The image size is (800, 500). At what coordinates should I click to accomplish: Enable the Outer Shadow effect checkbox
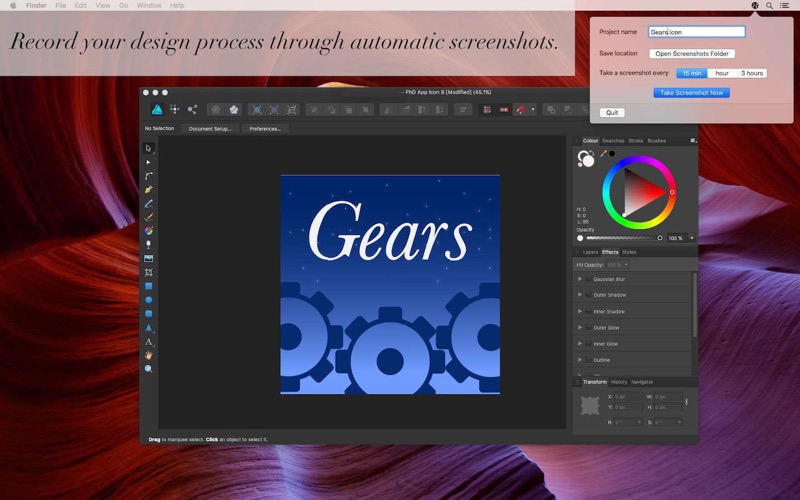click(588, 295)
